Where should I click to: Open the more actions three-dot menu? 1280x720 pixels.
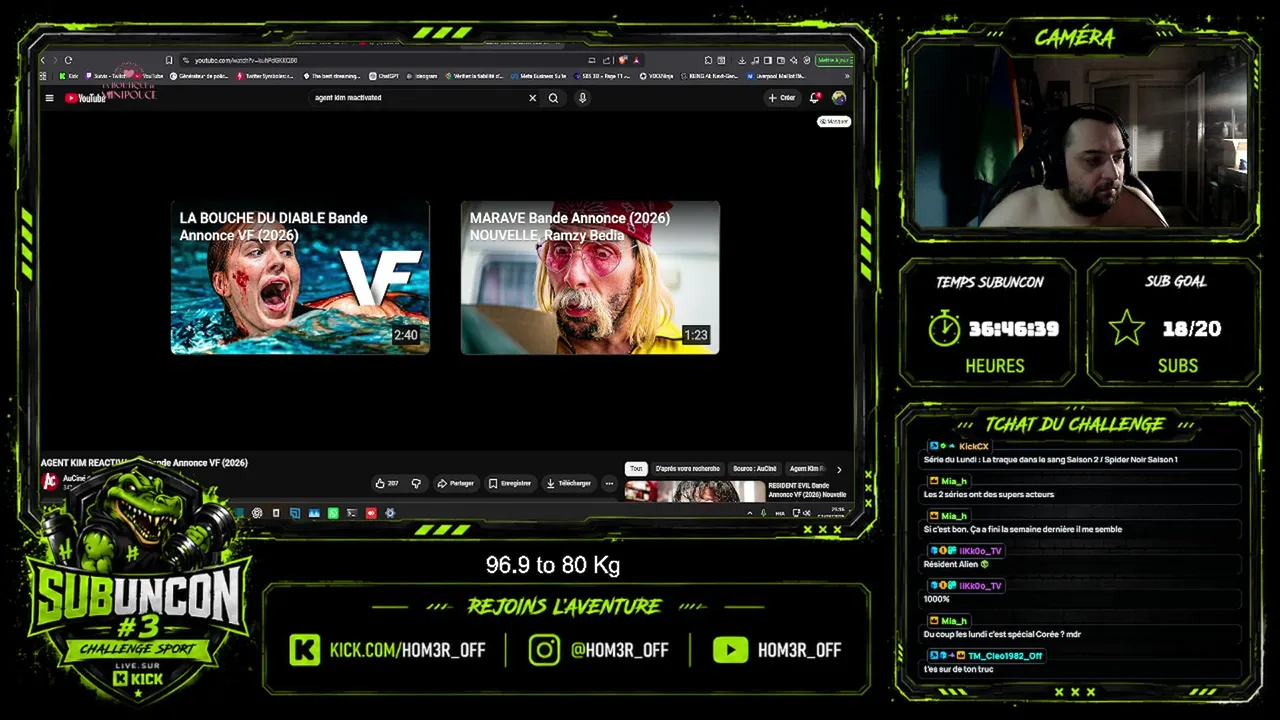pyautogui.click(x=609, y=483)
